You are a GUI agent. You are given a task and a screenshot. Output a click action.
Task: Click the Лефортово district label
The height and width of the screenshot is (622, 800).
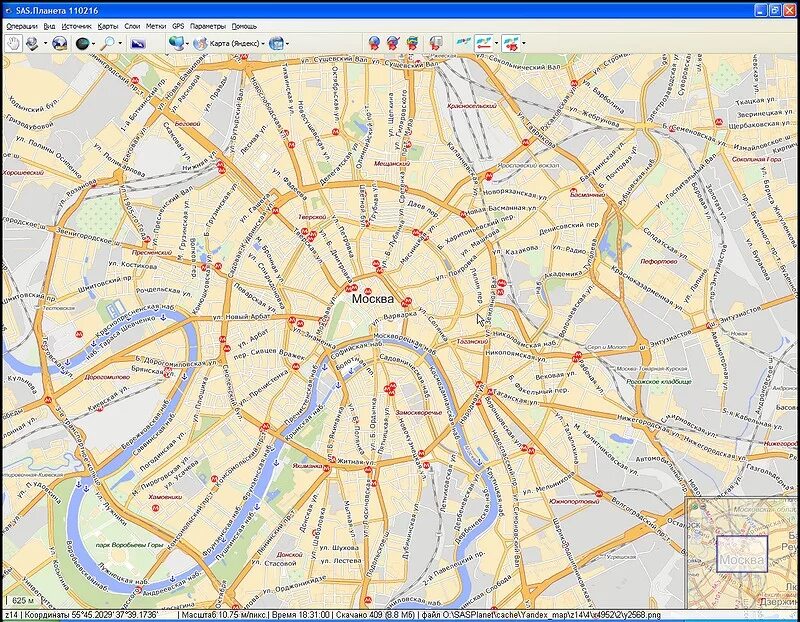[x=658, y=261]
